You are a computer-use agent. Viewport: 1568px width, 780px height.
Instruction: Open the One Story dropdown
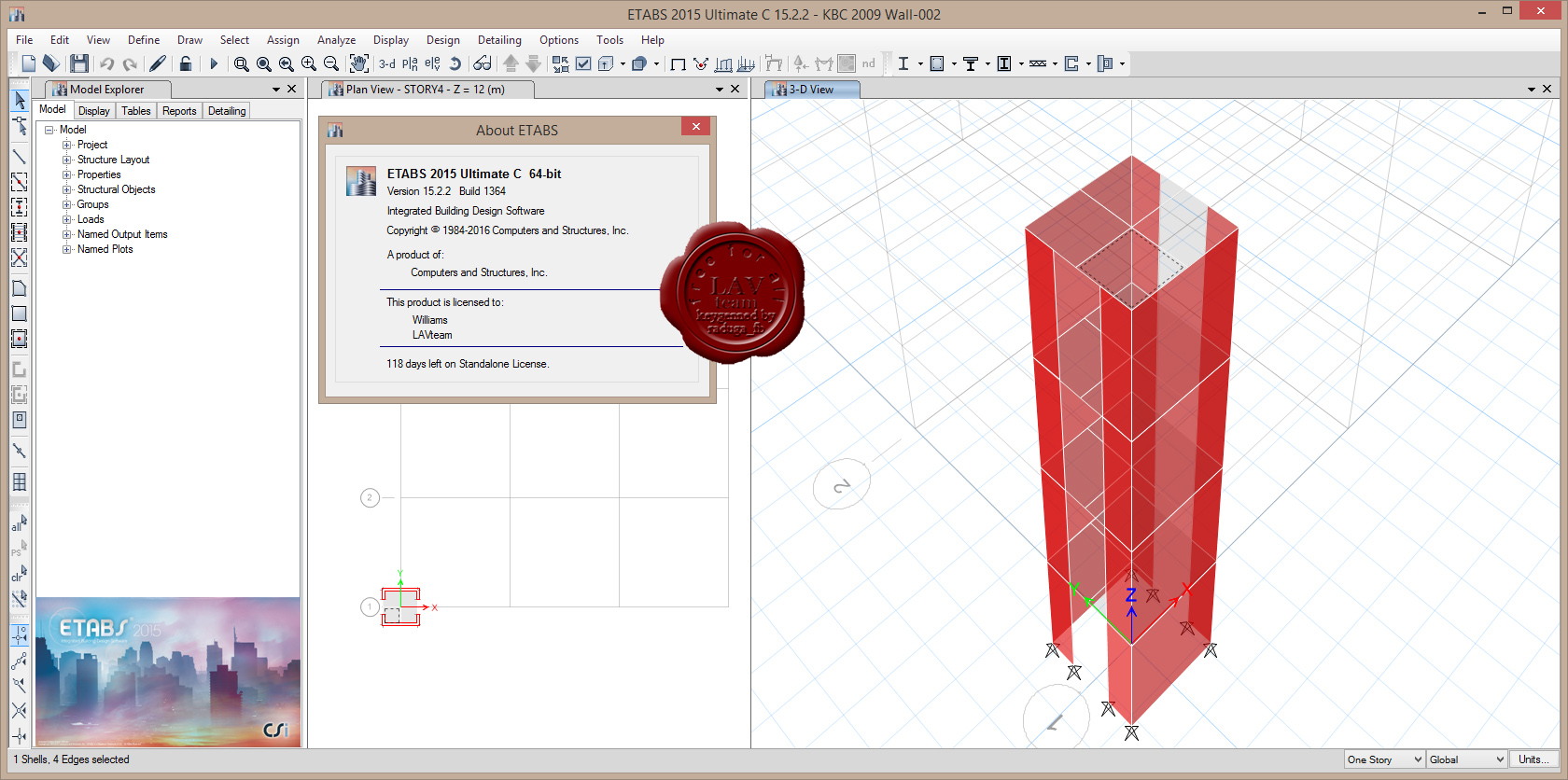[x=1385, y=759]
